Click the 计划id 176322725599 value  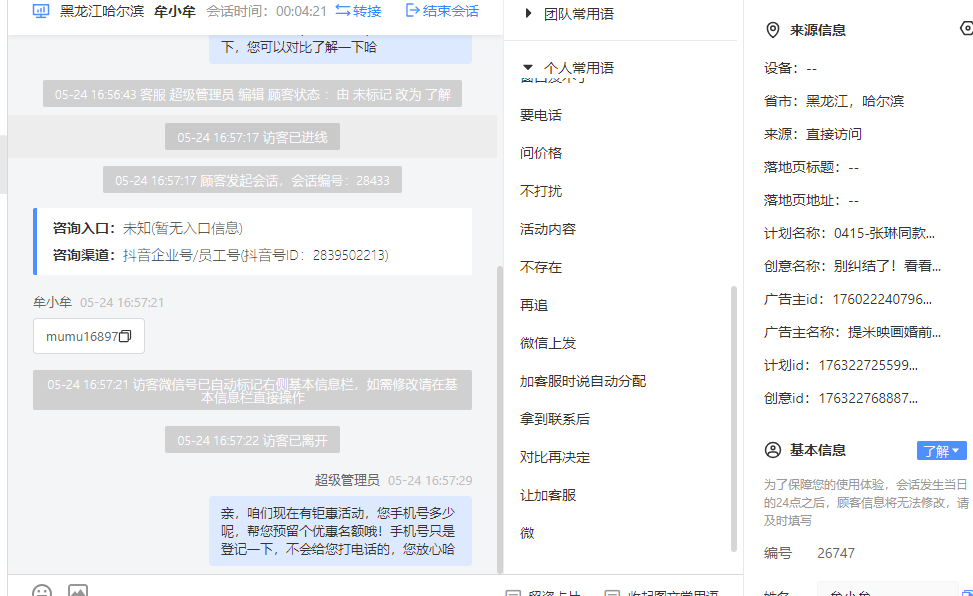(868, 365)
